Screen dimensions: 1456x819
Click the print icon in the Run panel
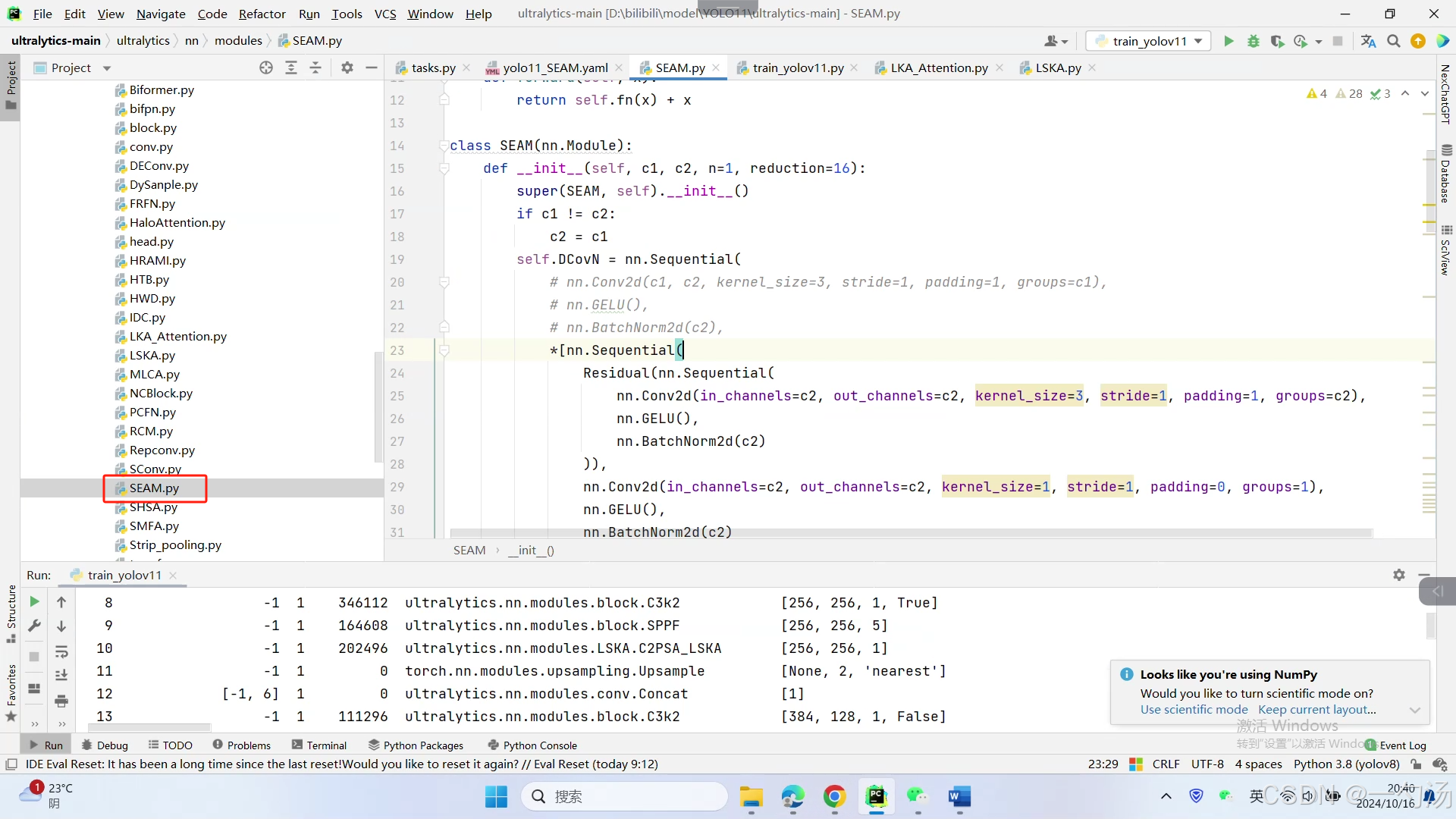[x=61, y=700]
